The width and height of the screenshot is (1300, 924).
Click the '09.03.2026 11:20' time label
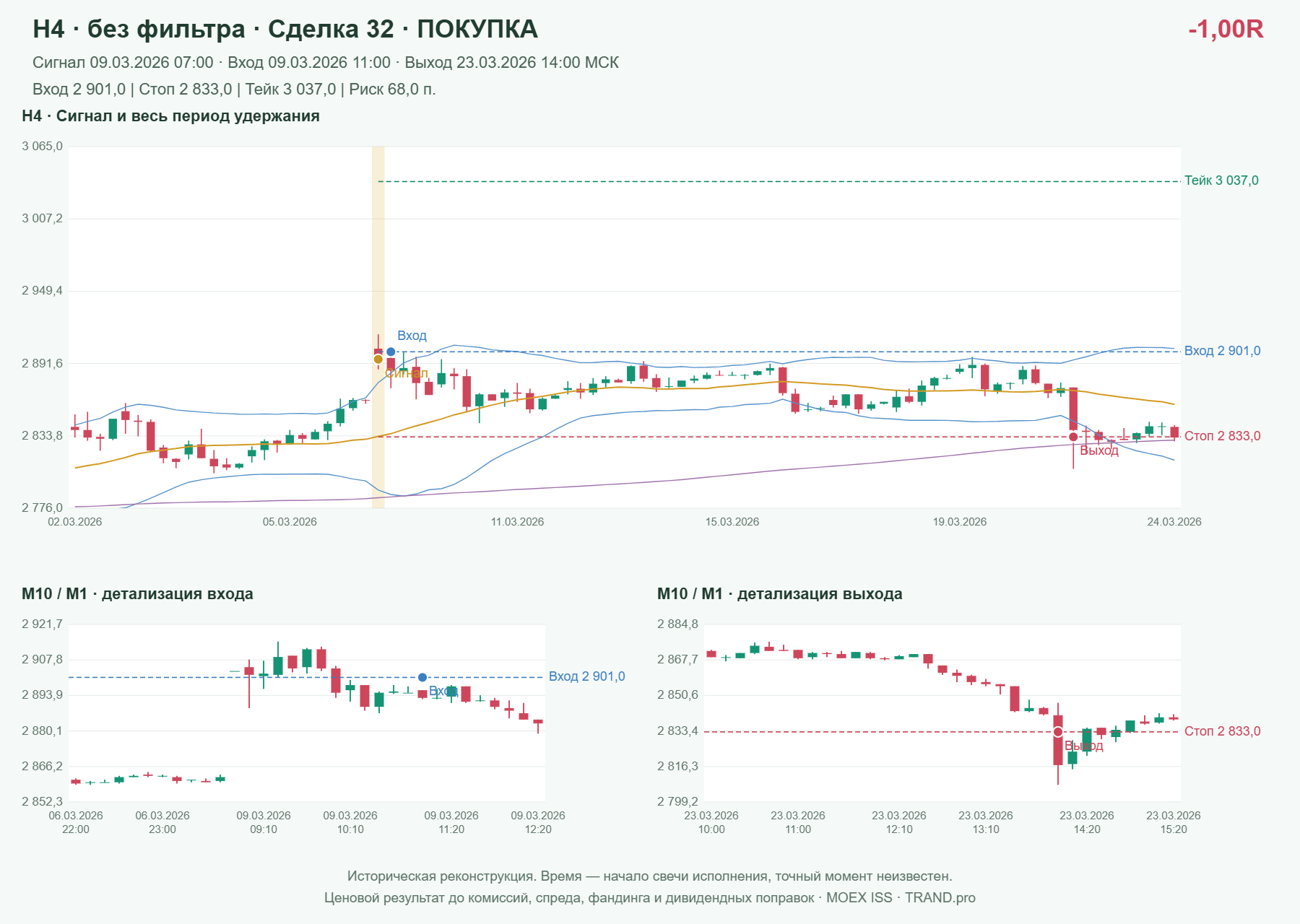click(451, 822)
